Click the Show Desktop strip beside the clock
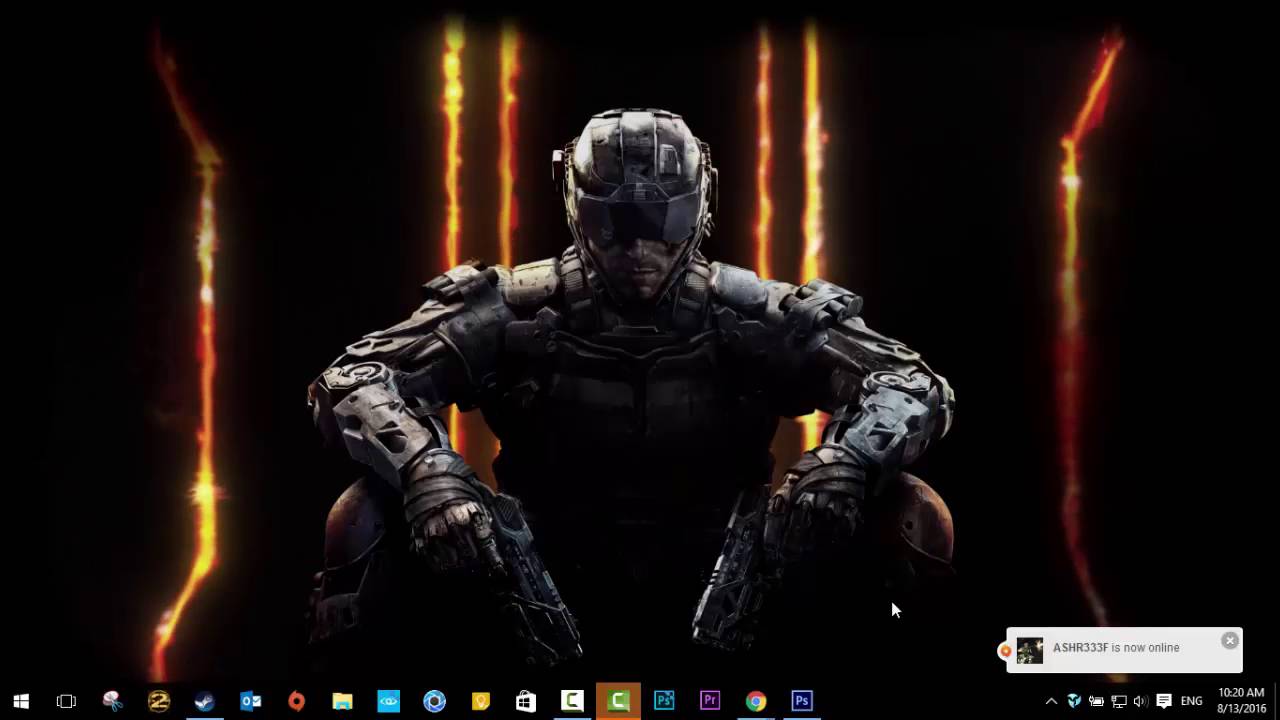 pyautogui.click(x=1277, y=701)
